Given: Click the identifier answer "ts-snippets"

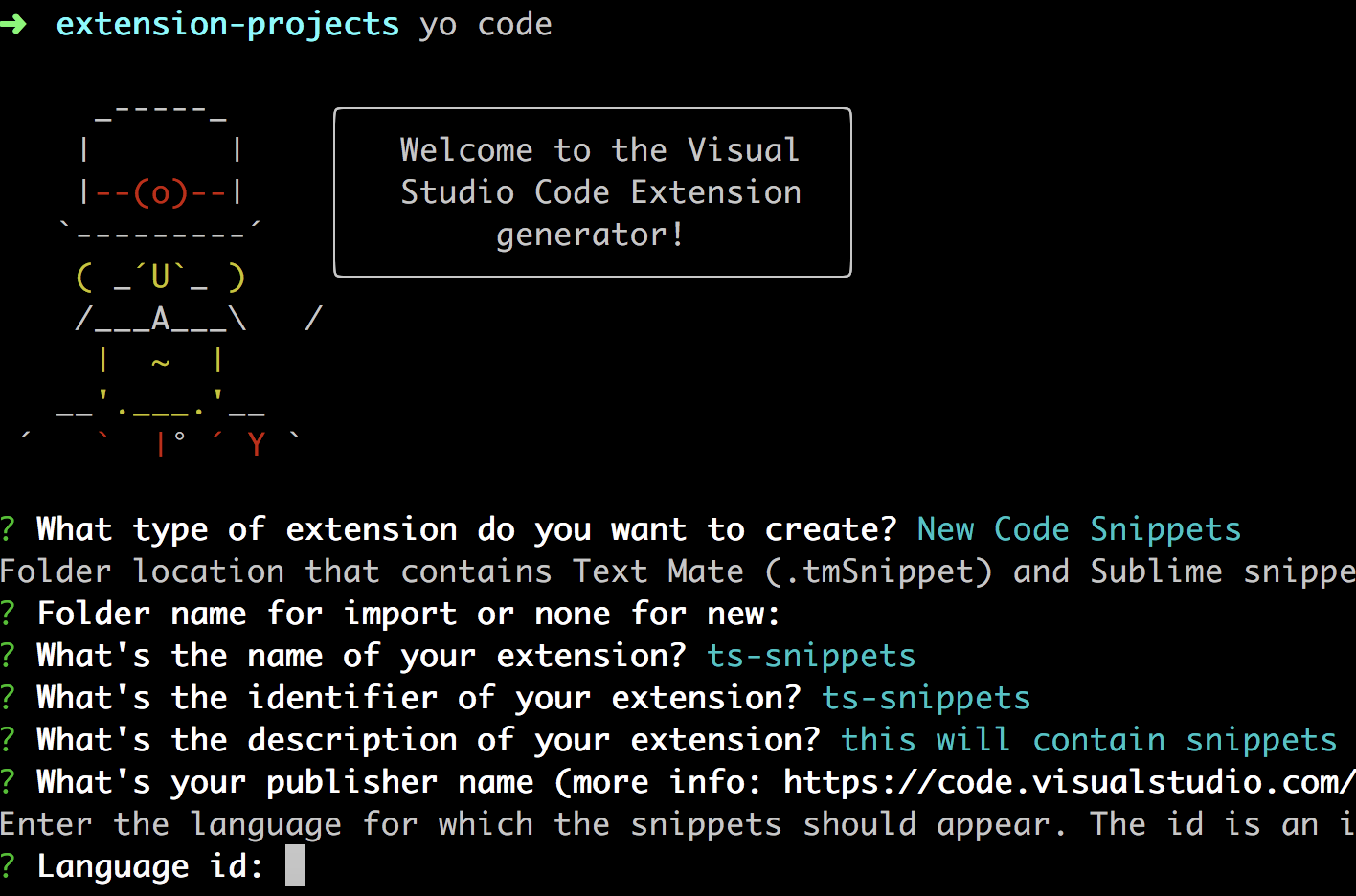Looking at the screenshot, I should point(926,698).
